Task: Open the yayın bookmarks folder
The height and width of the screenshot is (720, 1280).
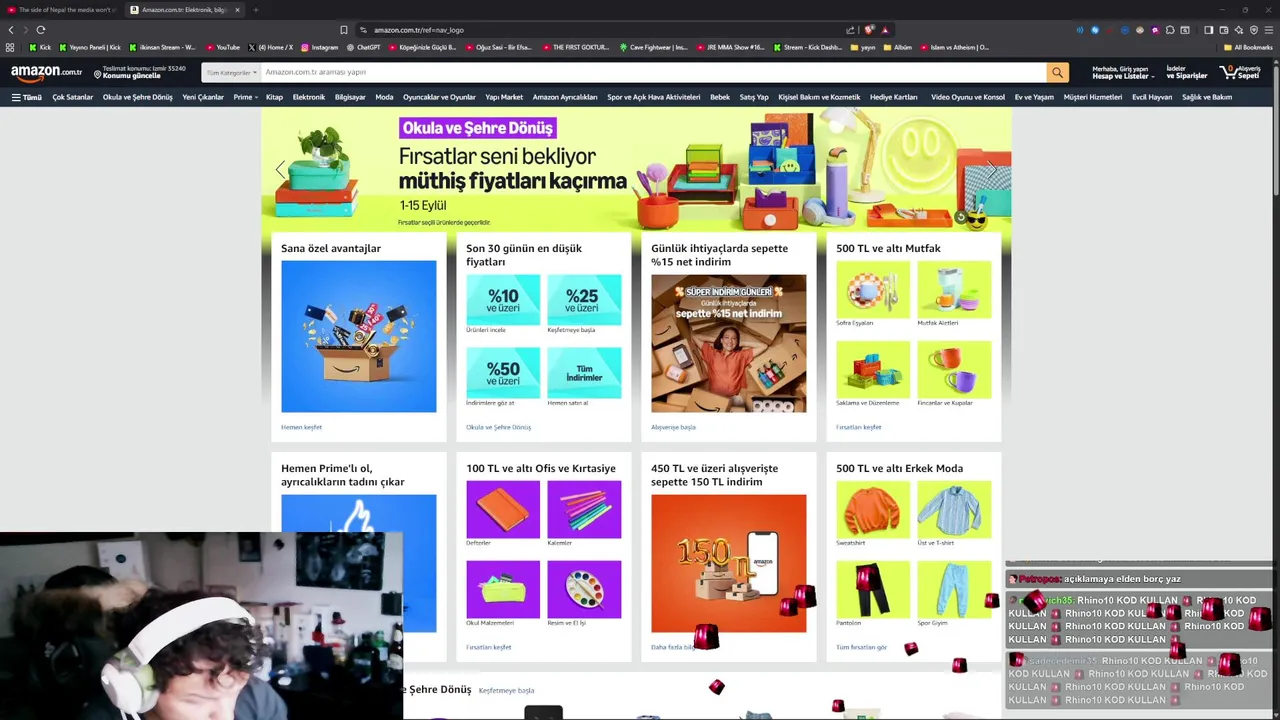Action: [863, 47]
